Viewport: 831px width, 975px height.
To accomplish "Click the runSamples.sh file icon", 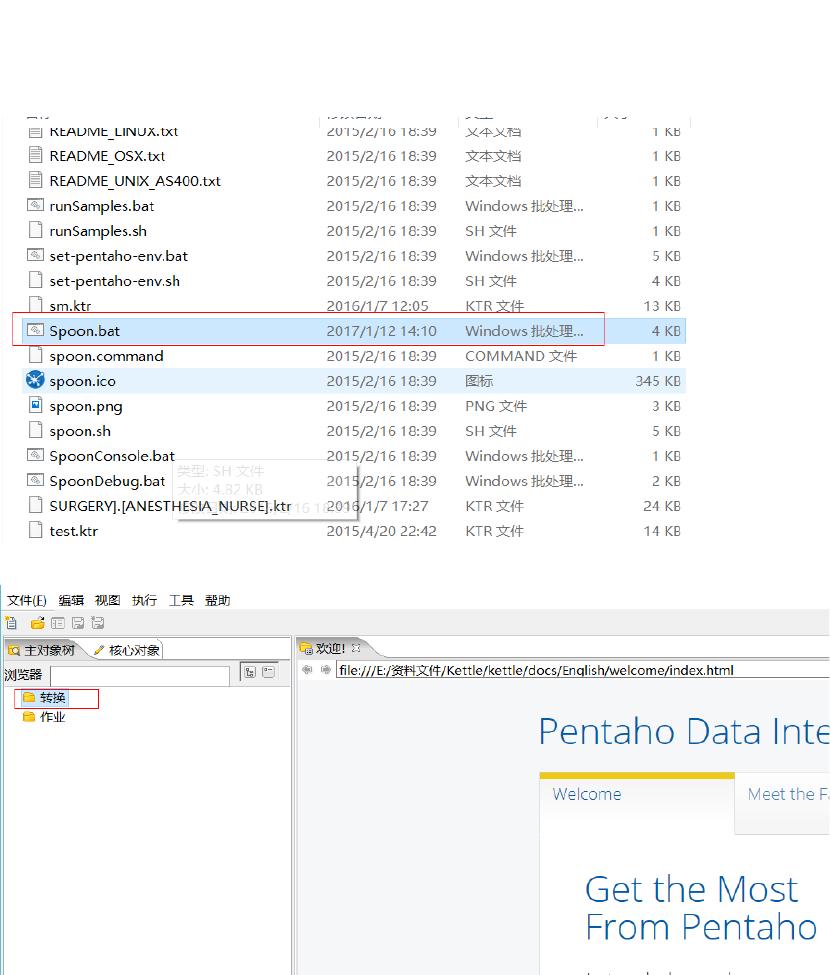I will [35, 230].
